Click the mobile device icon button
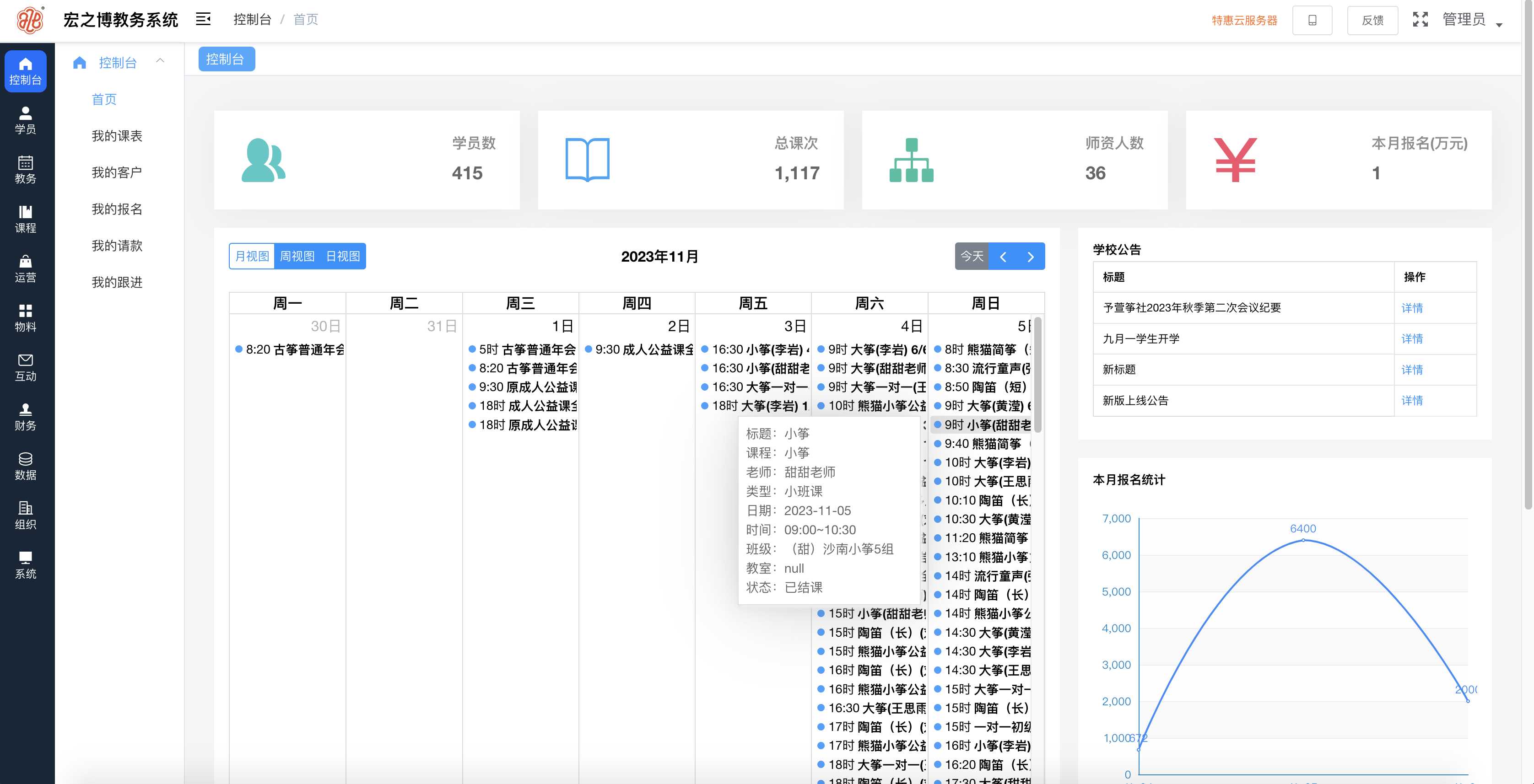Viewport: 1534px width, 784px height. (x=1312, y=20)
